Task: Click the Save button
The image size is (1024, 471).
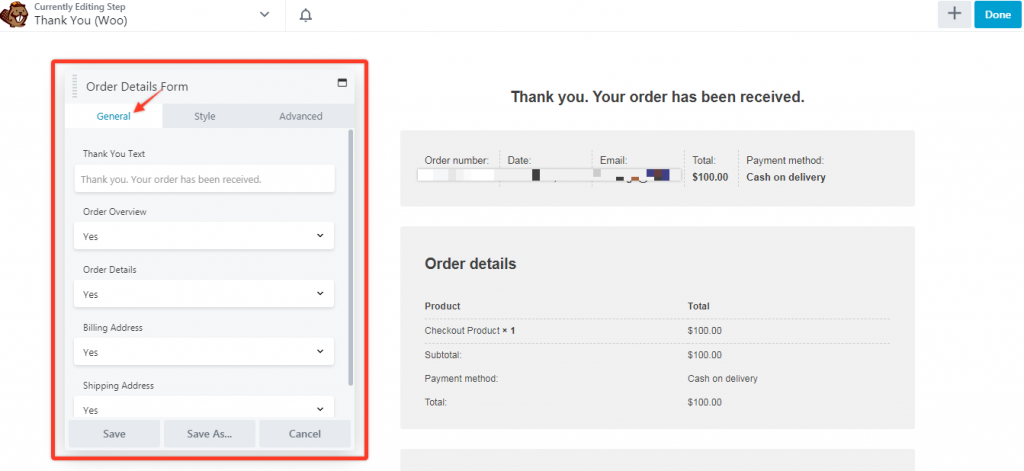Action: click(114, 434)
